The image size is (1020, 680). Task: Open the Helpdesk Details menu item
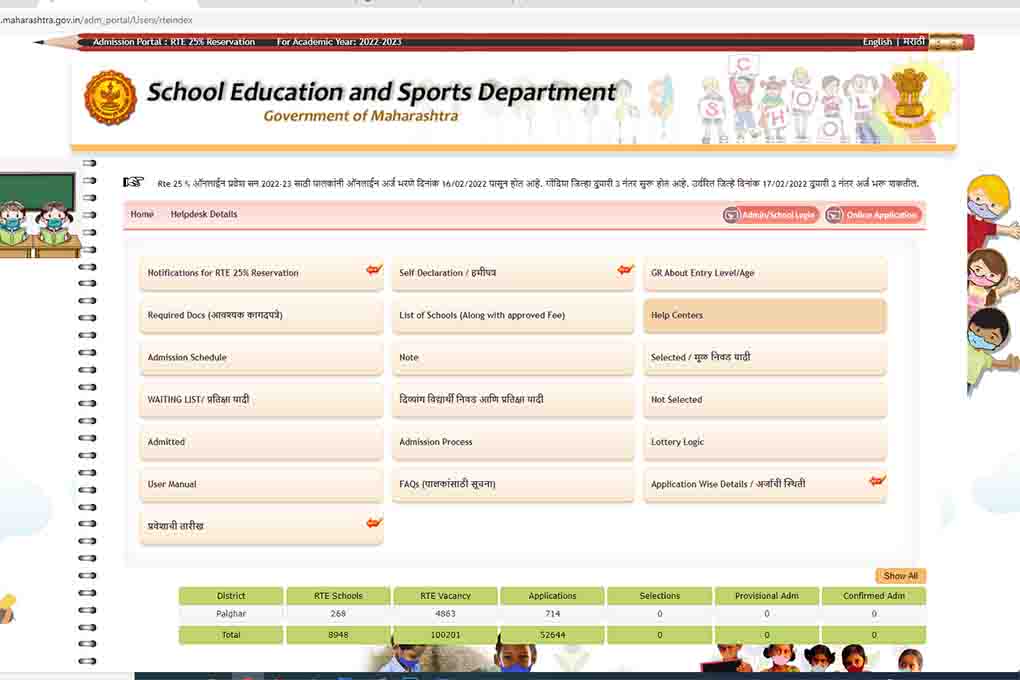[204, 214]
